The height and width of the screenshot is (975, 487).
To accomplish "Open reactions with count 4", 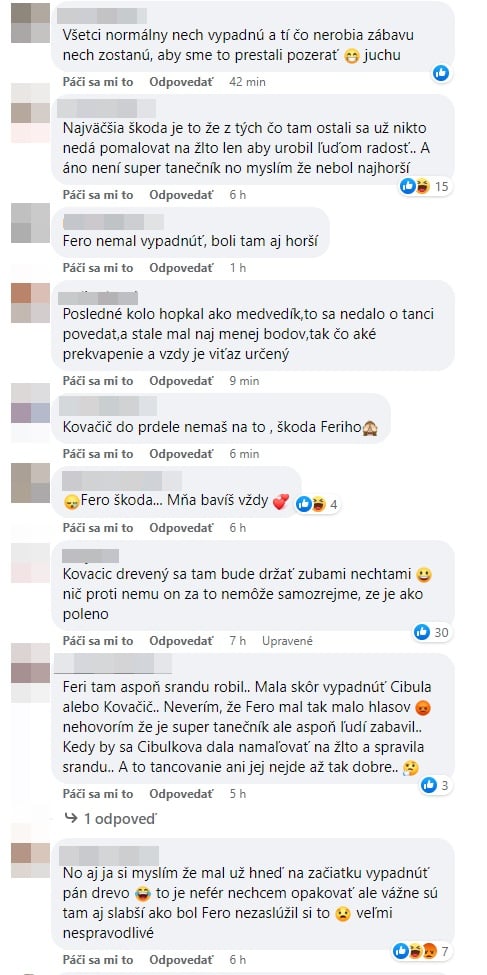I will [x=316, y=504].
